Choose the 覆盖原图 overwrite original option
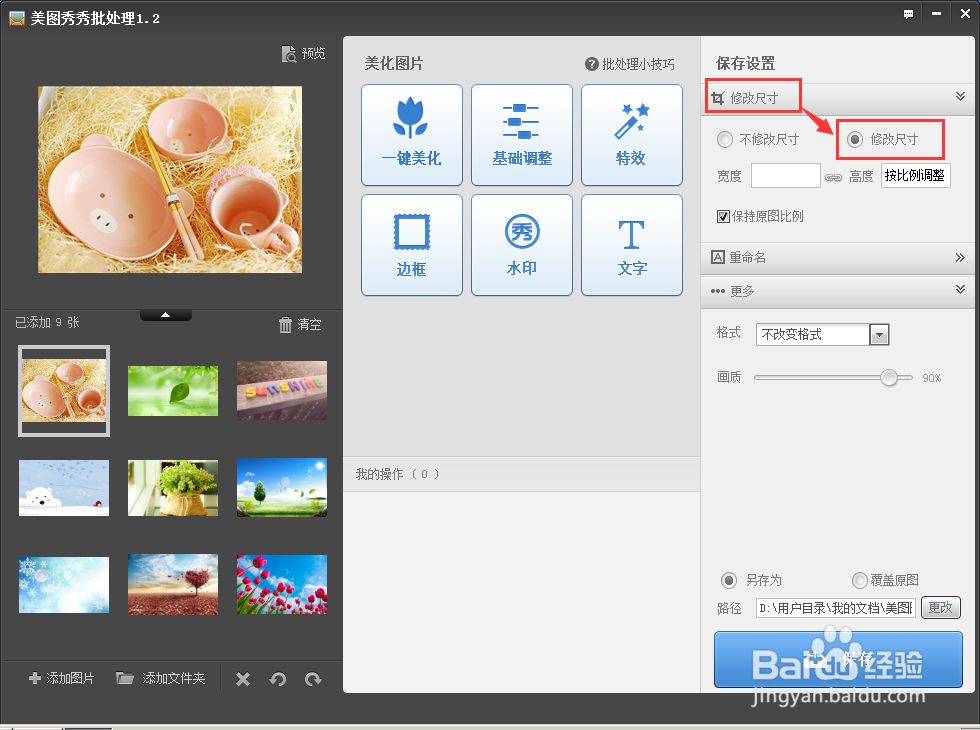The height and width of the screenshot is (730, 980). pos(859,581)
